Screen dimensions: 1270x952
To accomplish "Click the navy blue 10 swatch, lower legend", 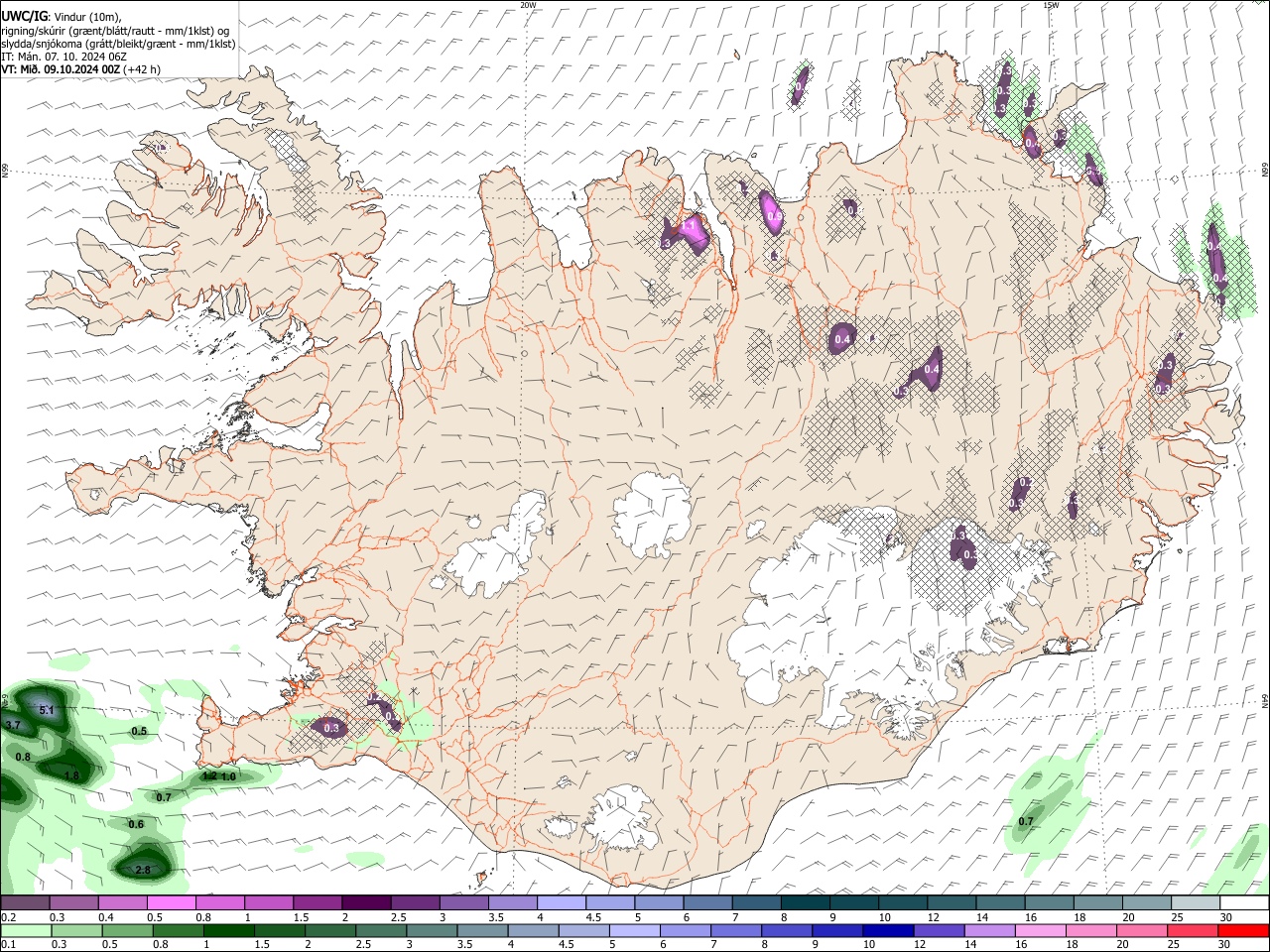I will click(x=886, y=931).
